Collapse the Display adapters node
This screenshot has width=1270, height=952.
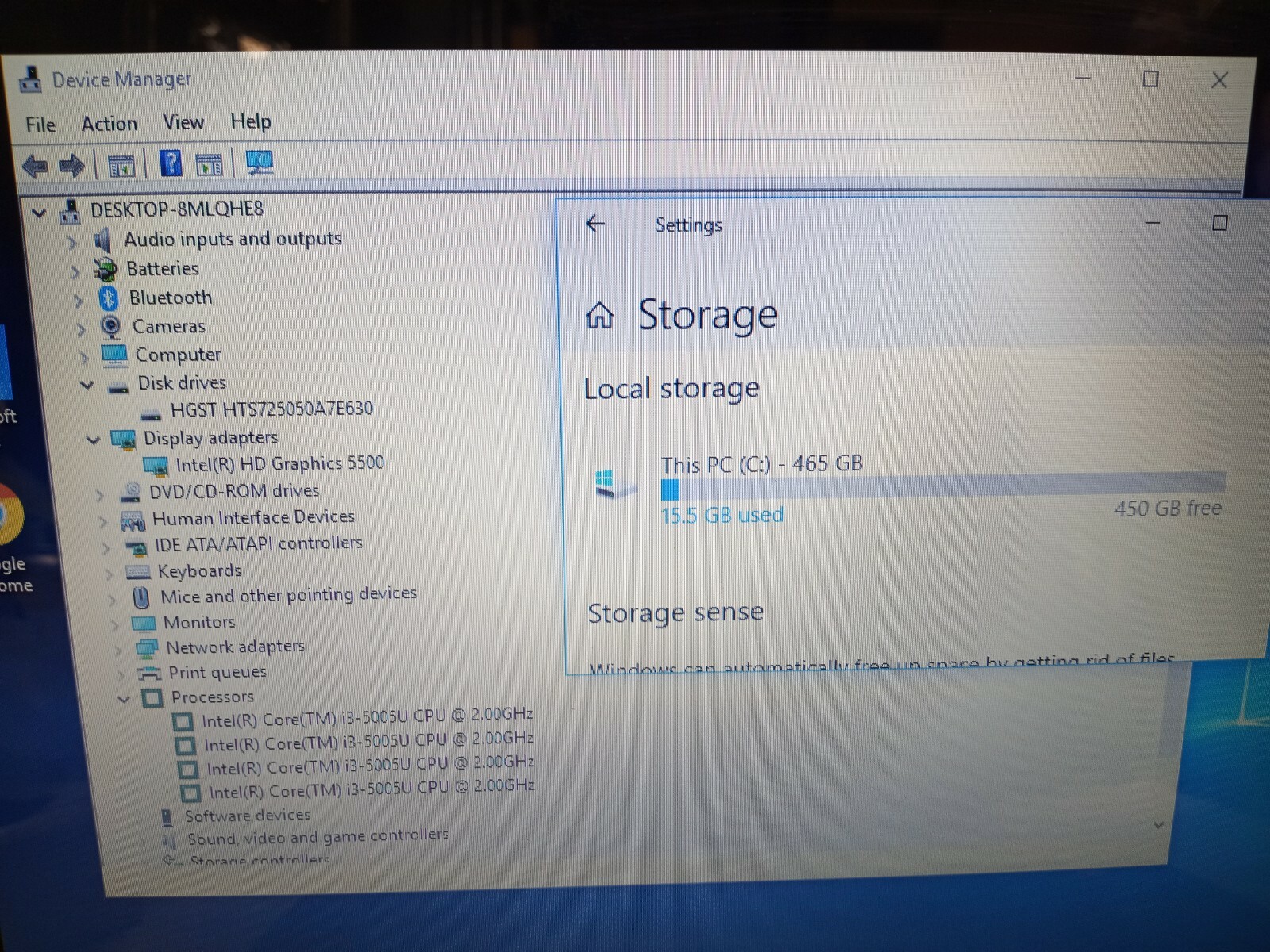[x=93, y=440]
